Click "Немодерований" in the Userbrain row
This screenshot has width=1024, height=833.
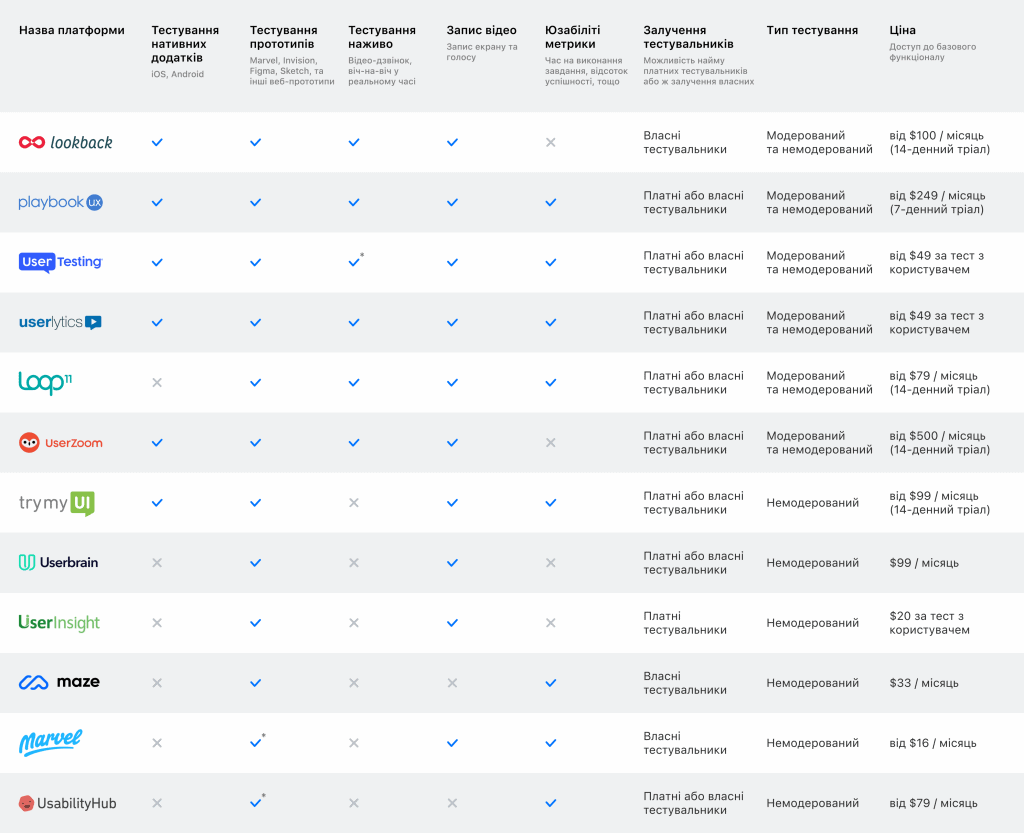click(812, 563)
